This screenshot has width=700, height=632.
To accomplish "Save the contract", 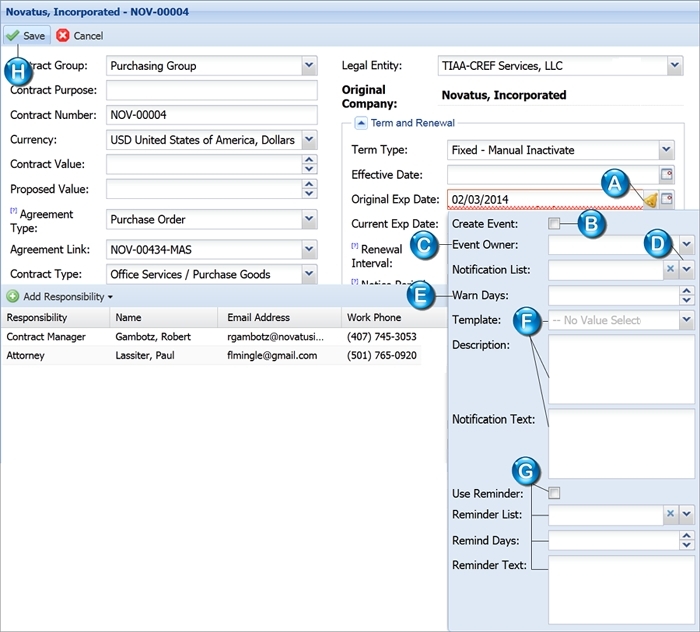I will point(26,36).
